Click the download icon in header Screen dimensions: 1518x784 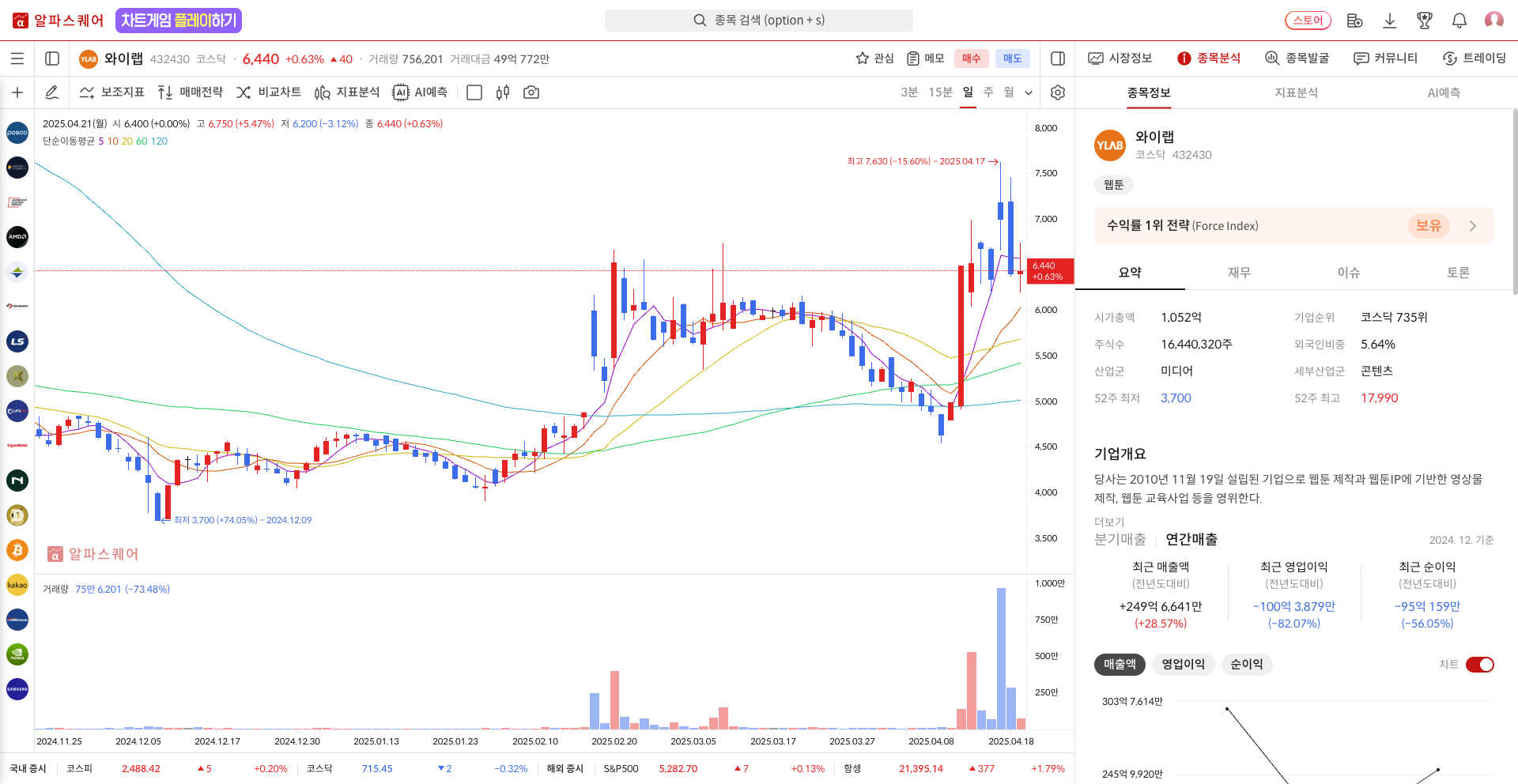(x=1390, y=21)
